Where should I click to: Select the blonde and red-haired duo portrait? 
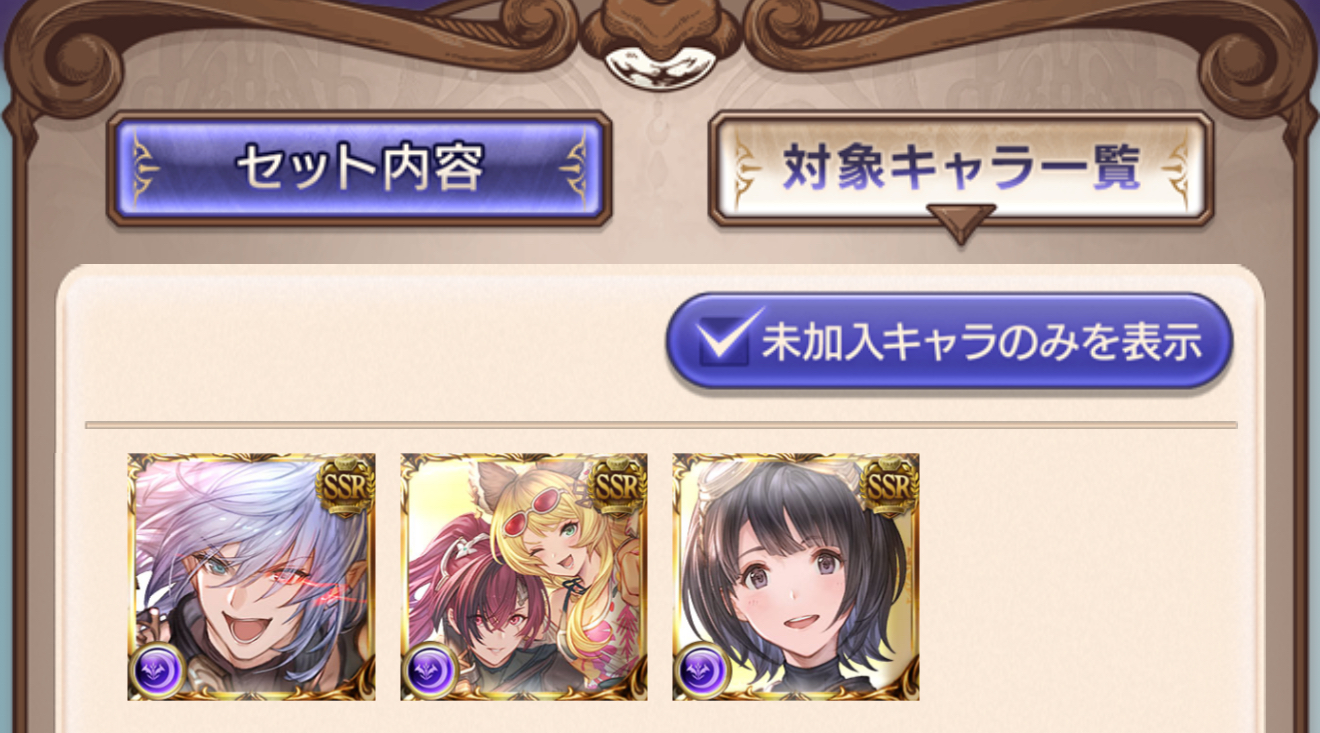[524, 577]
